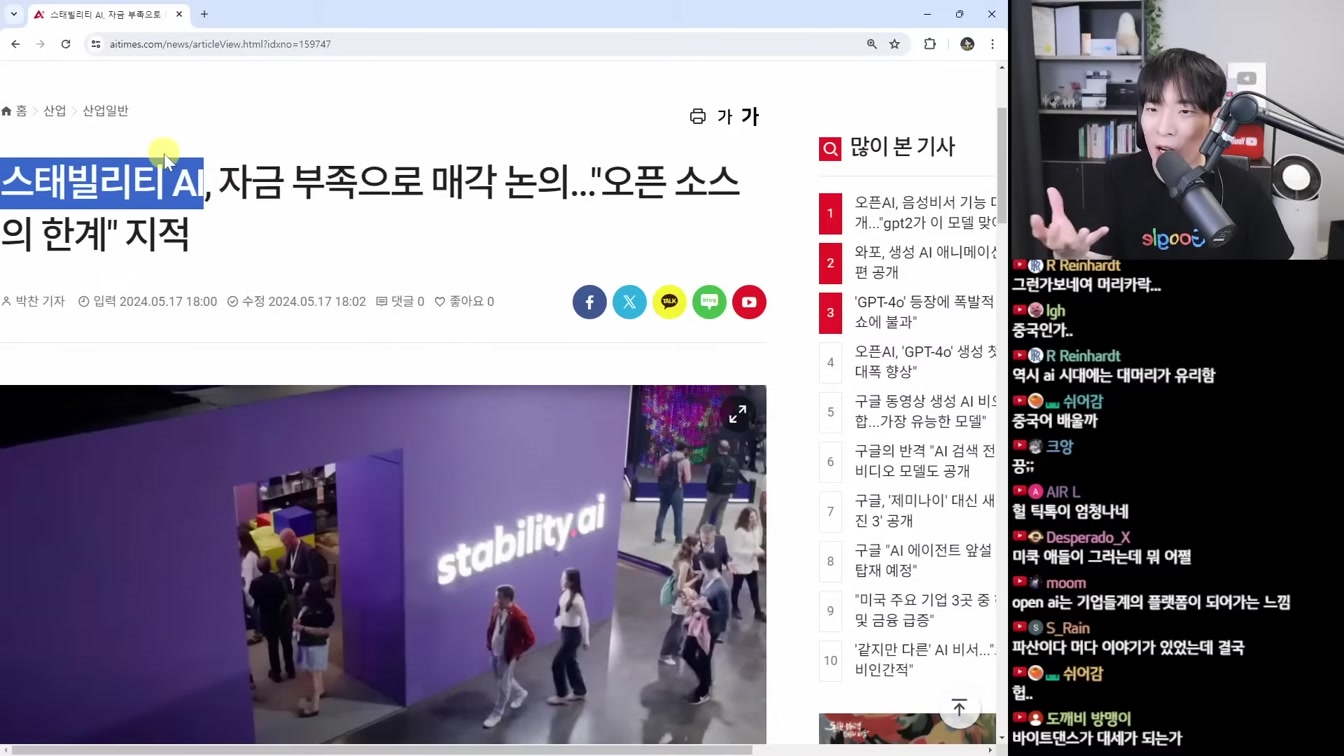Share article on X
Viewport: 1344px width, 756px height.
(630, 302)
